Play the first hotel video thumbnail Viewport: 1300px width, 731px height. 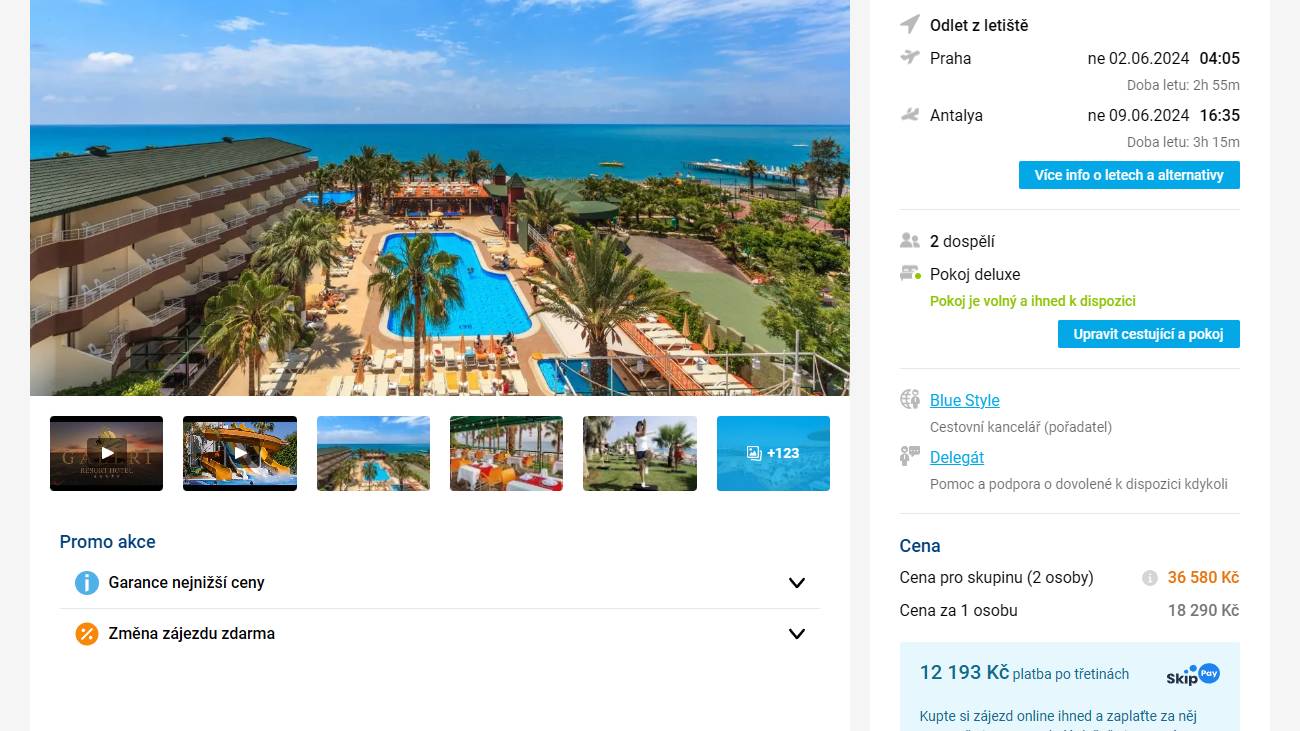106,453
